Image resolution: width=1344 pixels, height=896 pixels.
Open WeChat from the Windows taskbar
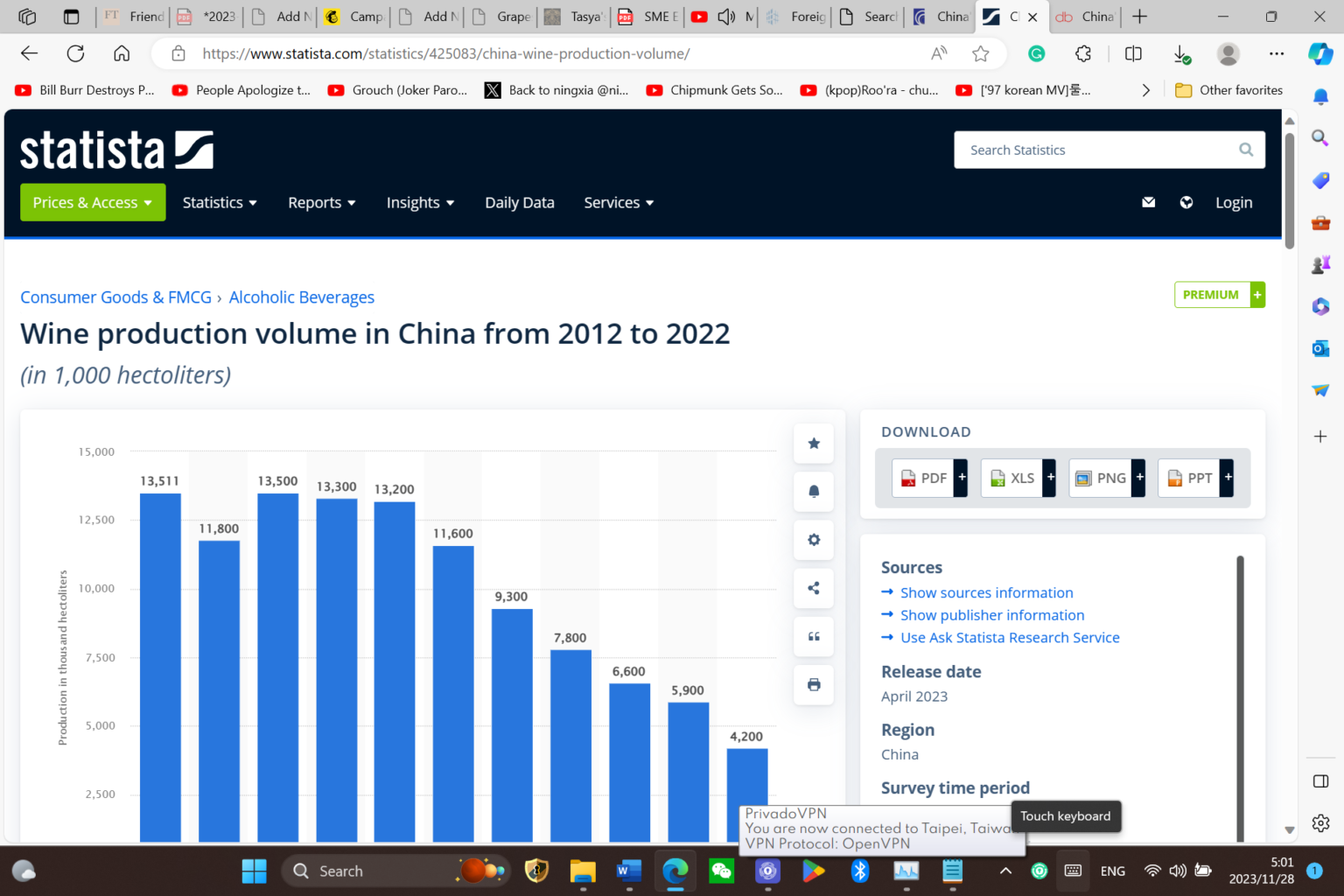click(x=722, y=871)
